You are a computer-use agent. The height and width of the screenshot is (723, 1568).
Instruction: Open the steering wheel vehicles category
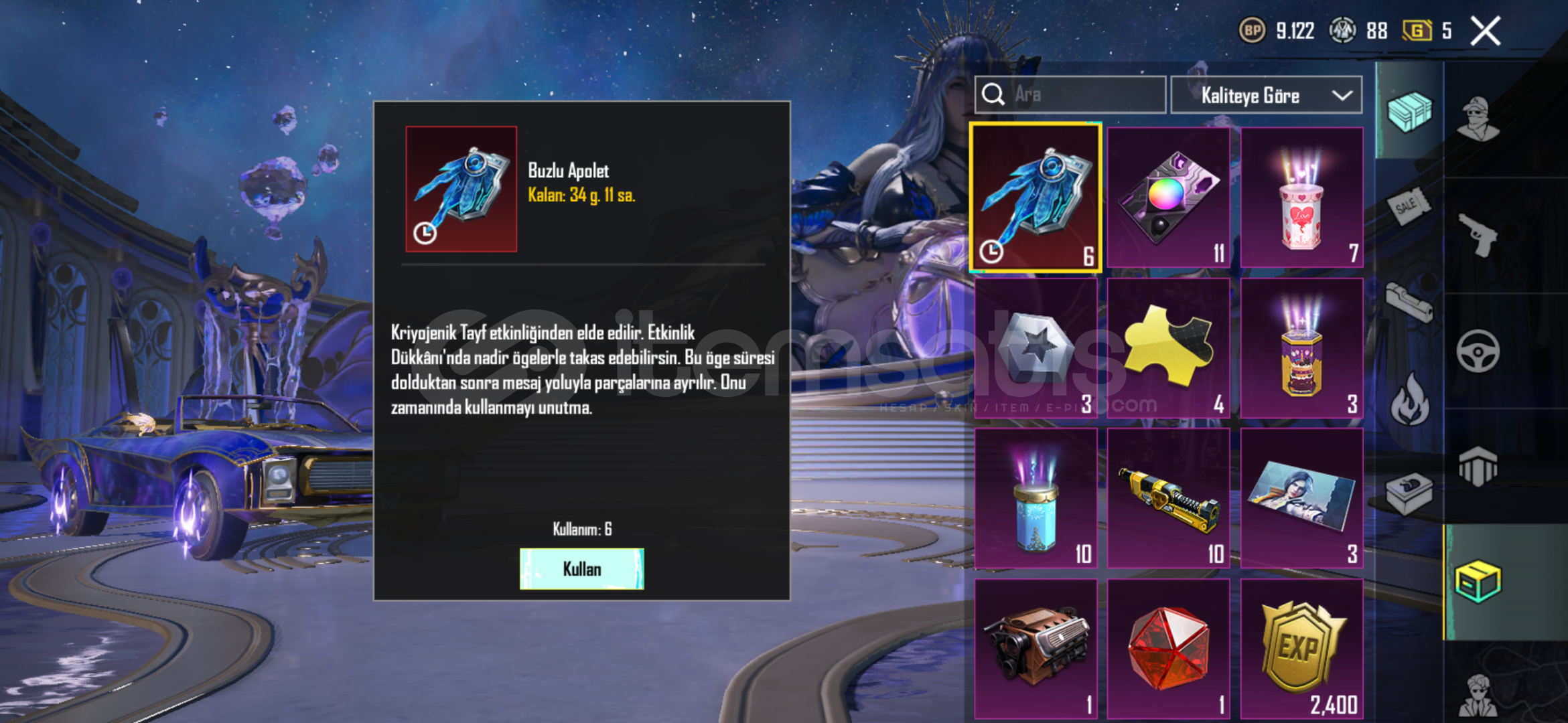point(1478,351)
